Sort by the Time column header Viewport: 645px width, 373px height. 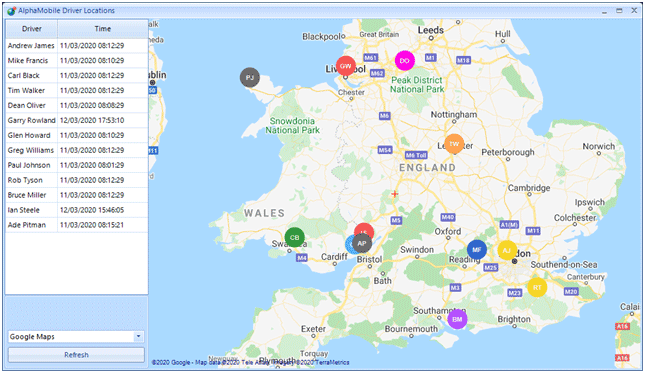103,29
